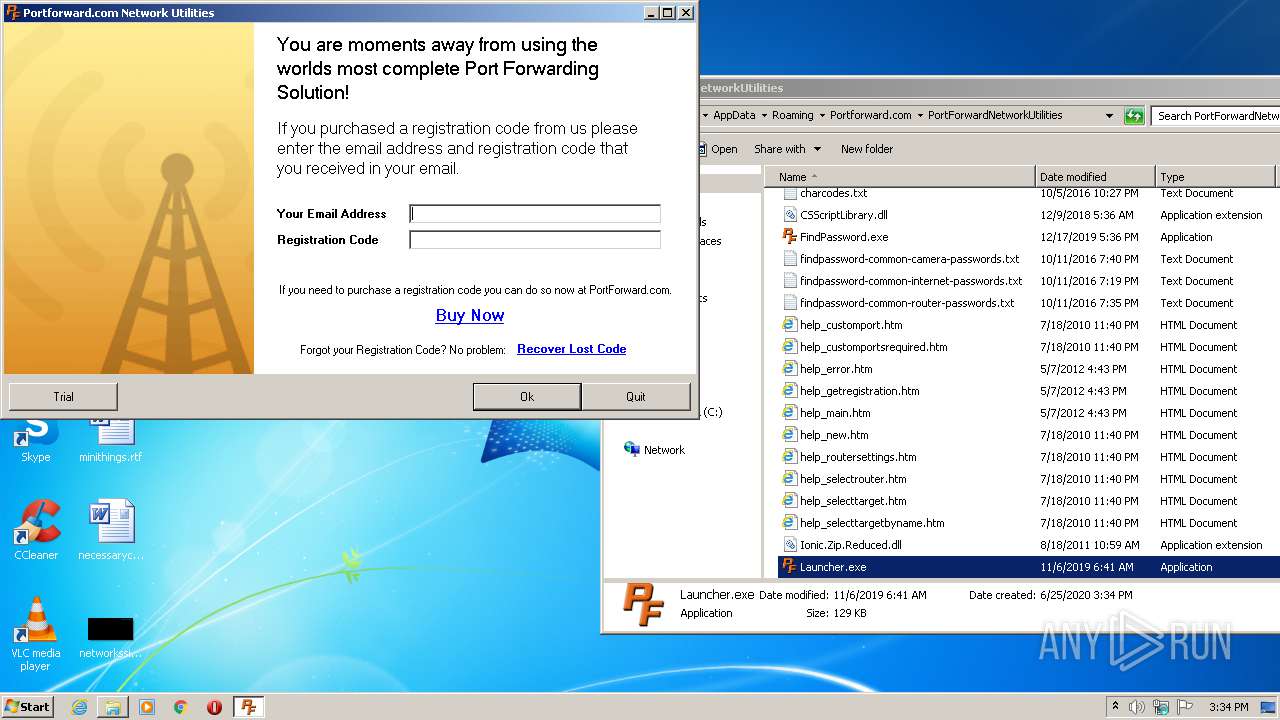Click the volume tray icon
This screenshot has width=1280, height=720.
click(1137, 706)
